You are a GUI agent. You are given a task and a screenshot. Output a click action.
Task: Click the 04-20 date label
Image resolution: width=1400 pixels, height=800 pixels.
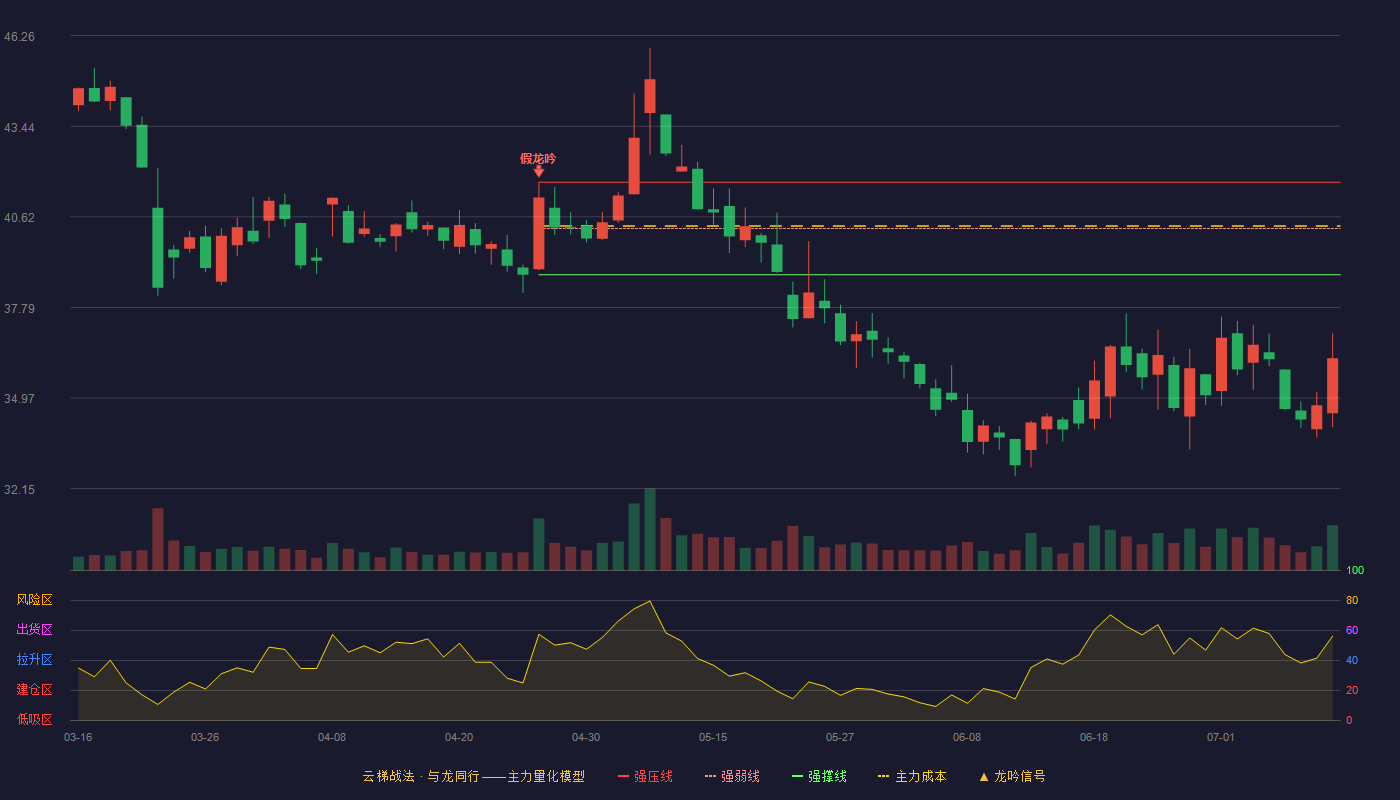pos(459,737)
